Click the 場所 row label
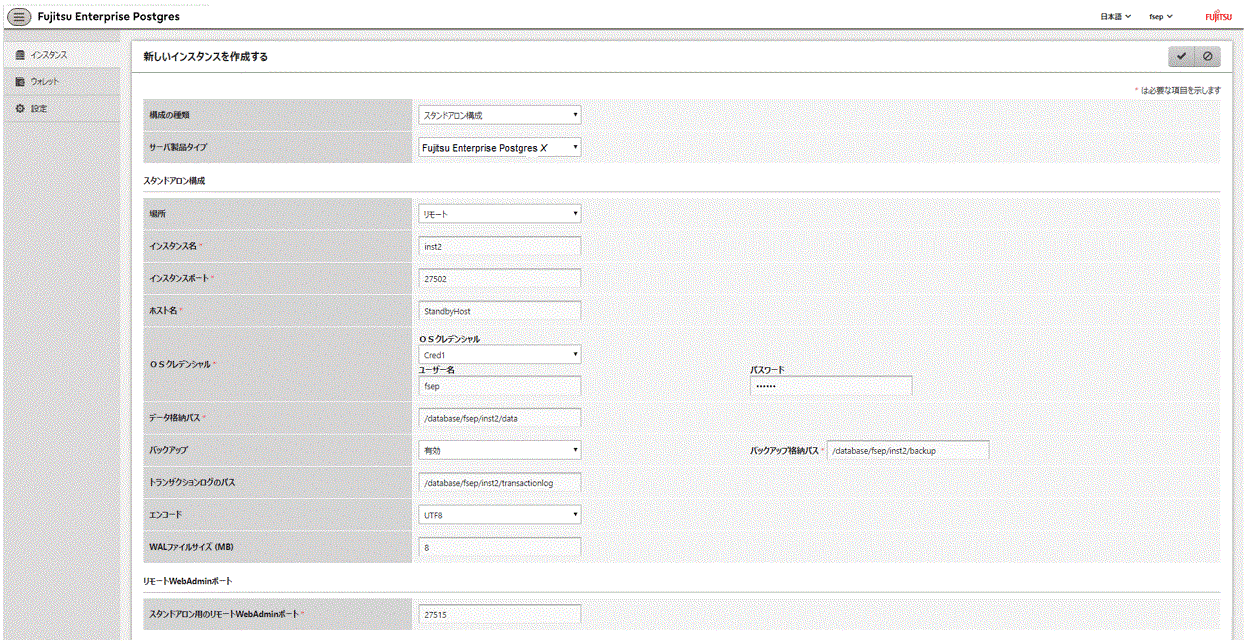1247x641 pixels. pos(158,213)
